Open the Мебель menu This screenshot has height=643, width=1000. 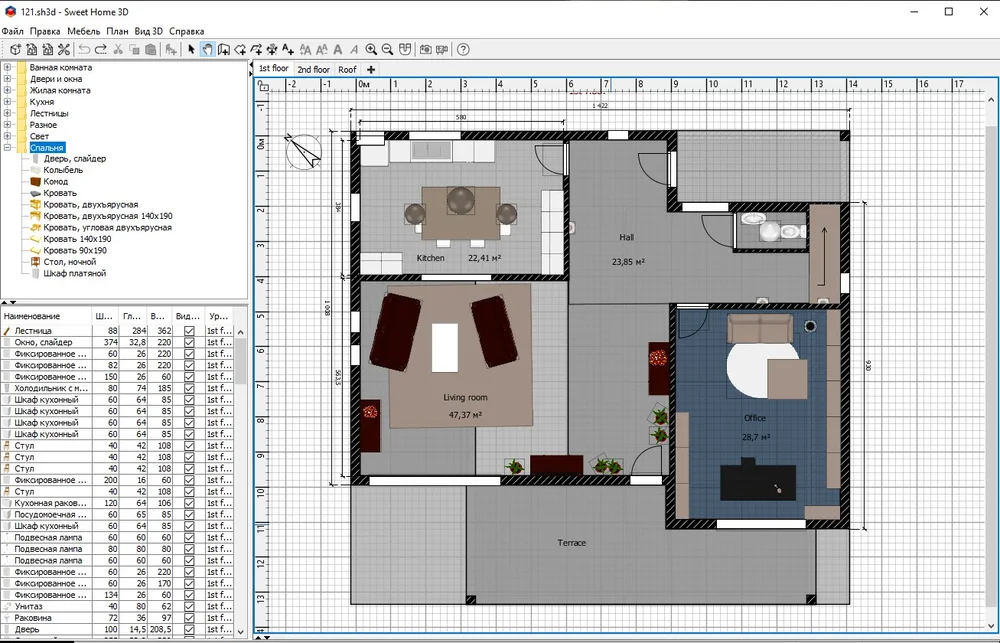(x=83, y=31)
